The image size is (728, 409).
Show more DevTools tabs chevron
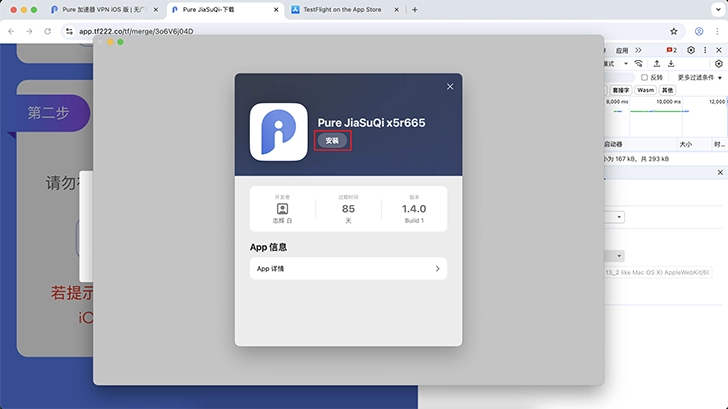tap(638, 50)
